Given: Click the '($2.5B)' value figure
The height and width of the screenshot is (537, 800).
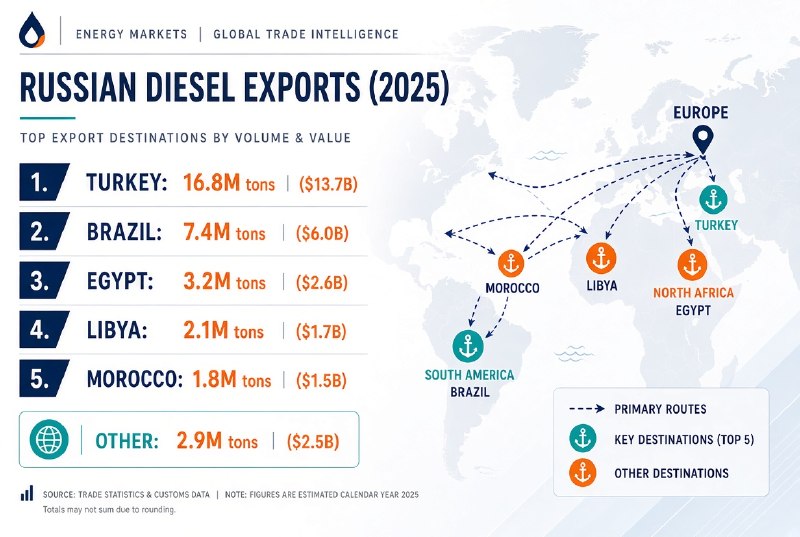Looking at the screenshot, I should [313, 441].
